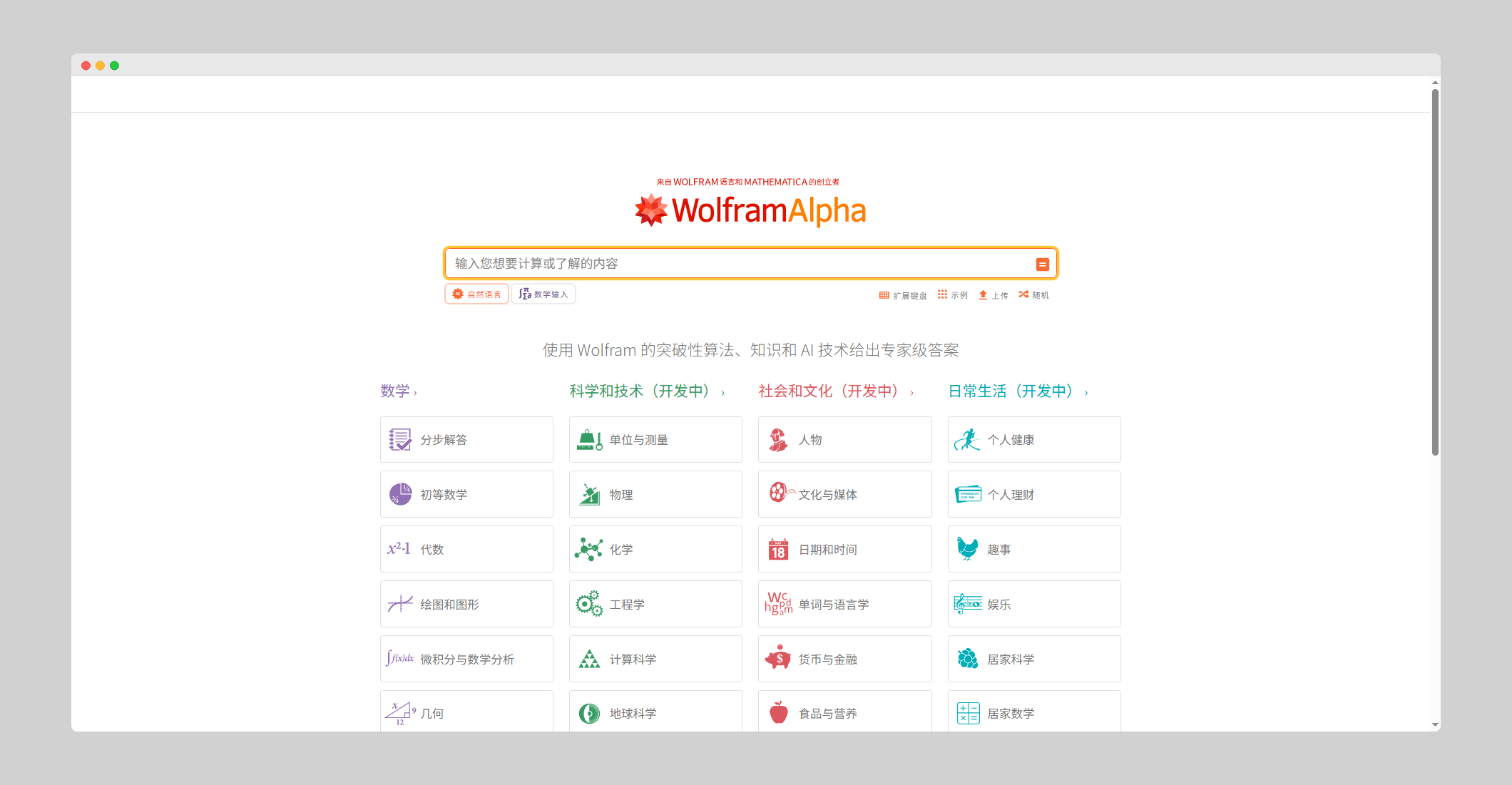Click the 分步解答 notebook icon

(400, 440)
